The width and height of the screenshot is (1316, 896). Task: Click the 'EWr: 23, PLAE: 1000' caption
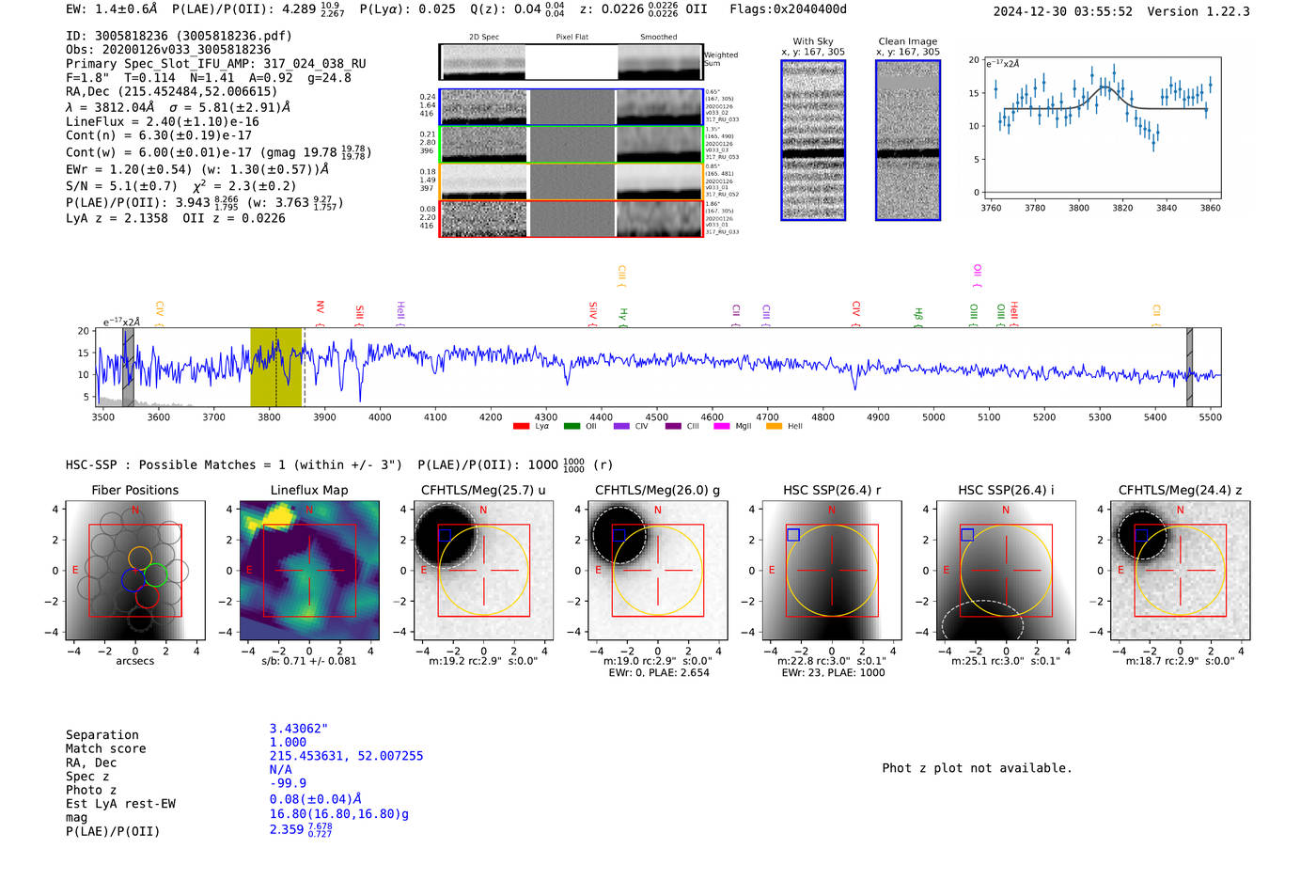tap(833, 673)
